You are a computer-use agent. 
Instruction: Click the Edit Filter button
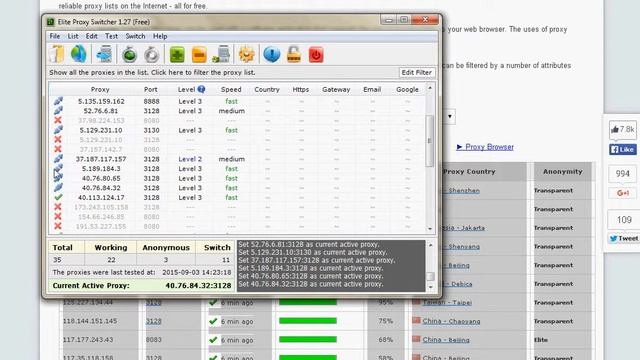click(416, 72)
